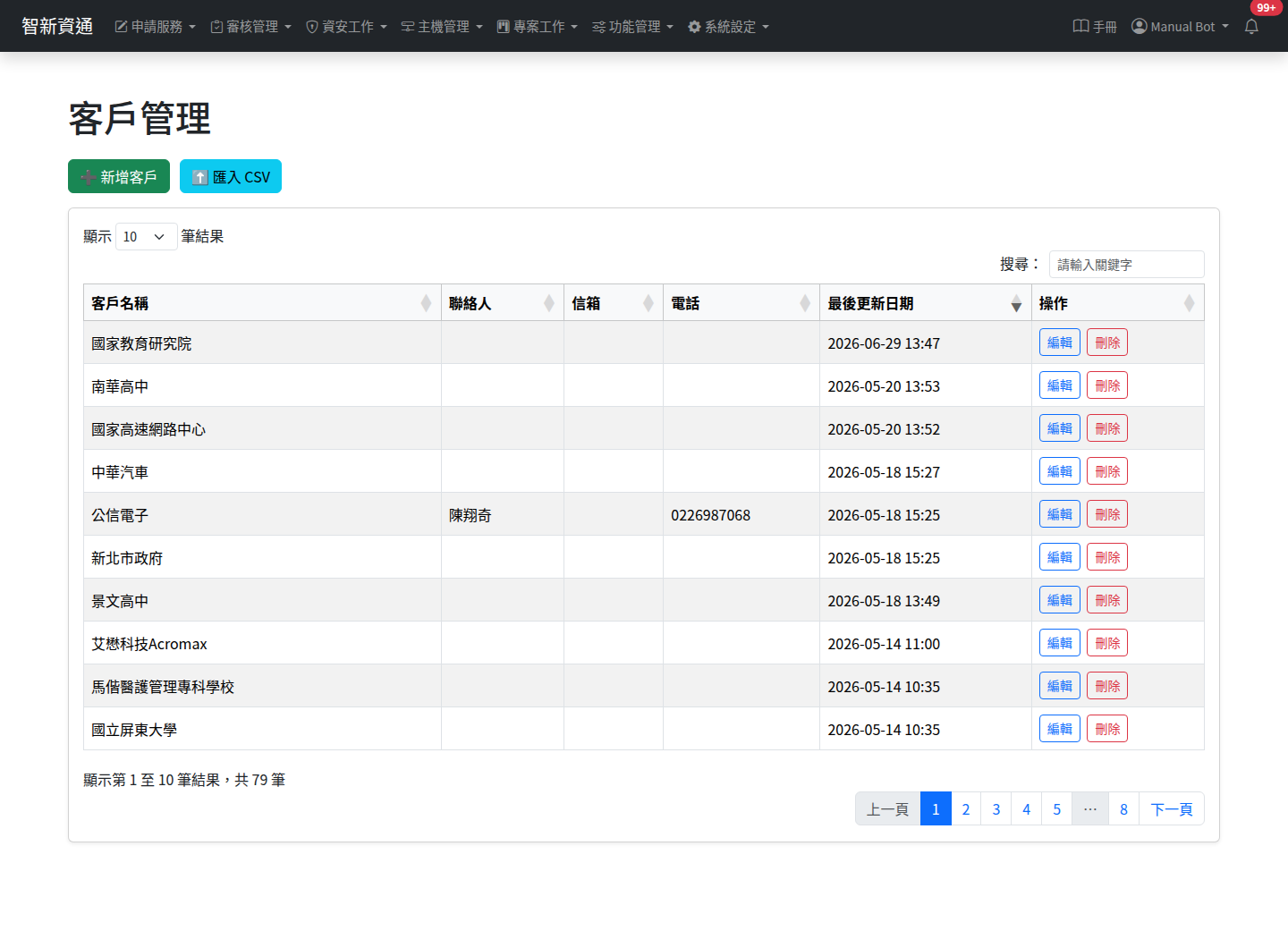Edit 艾懋科技Acromax customer
1288x939 pixels.
point(1060,643)
